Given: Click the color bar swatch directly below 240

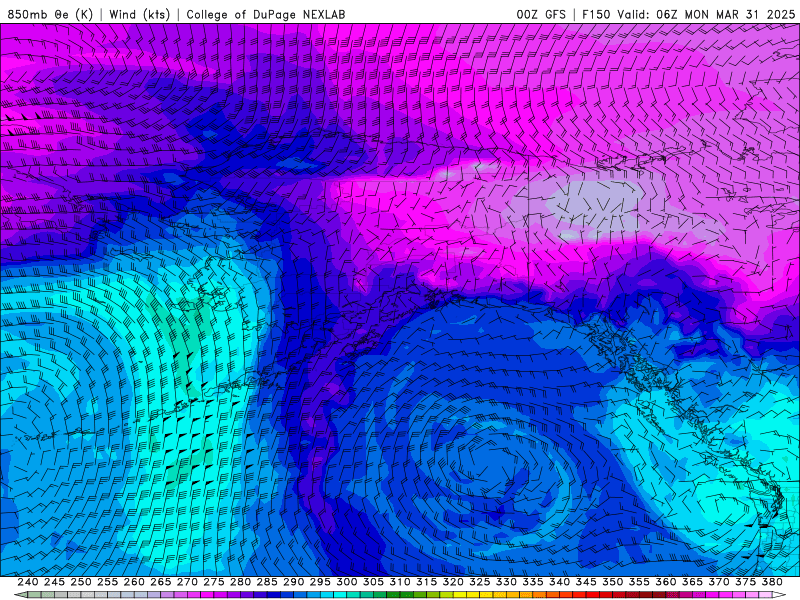Looking at the screenshot, I should coord(33,595).
